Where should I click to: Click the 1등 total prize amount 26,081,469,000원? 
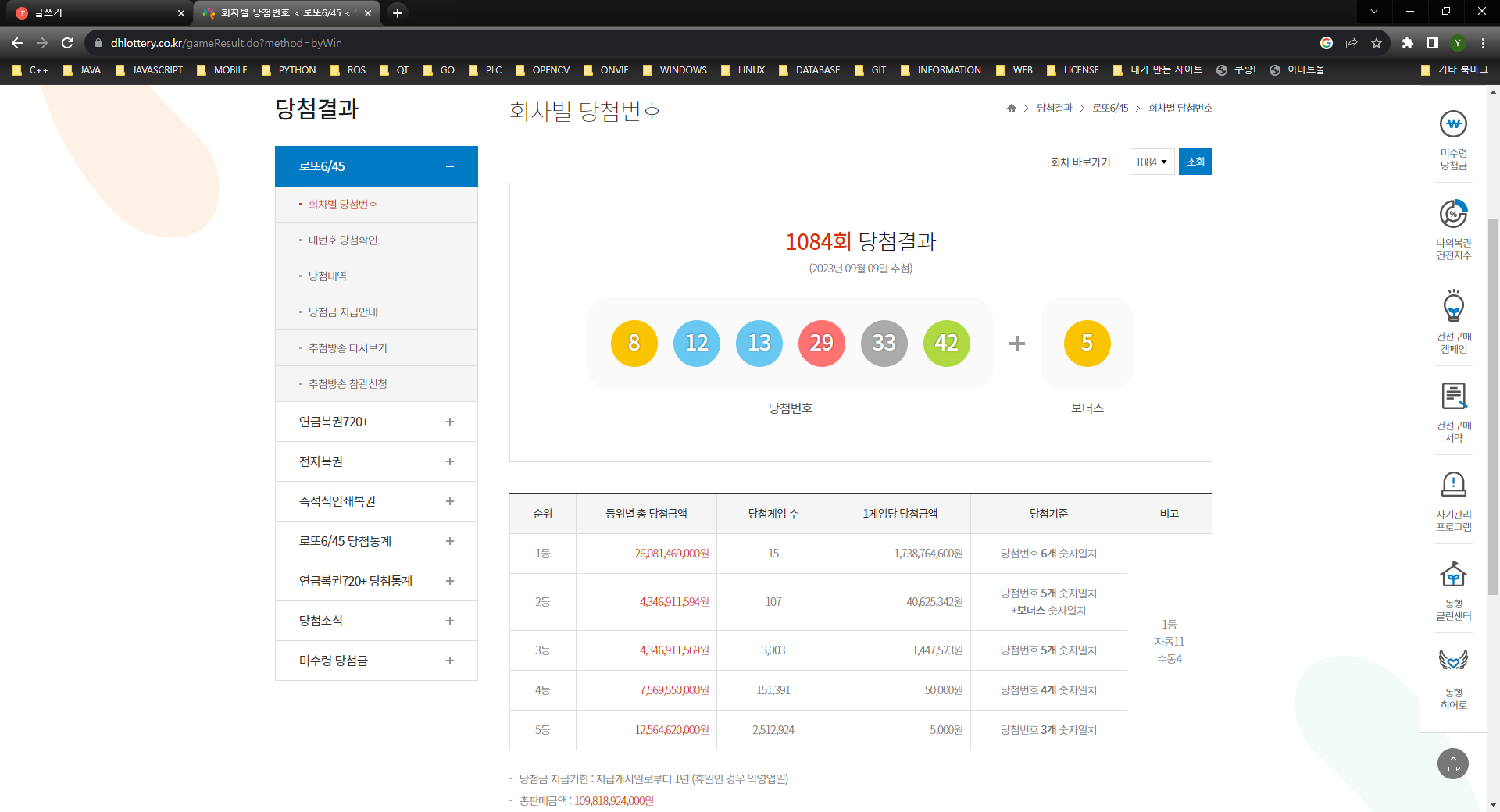pyautogui.click(x=671, y=554)
